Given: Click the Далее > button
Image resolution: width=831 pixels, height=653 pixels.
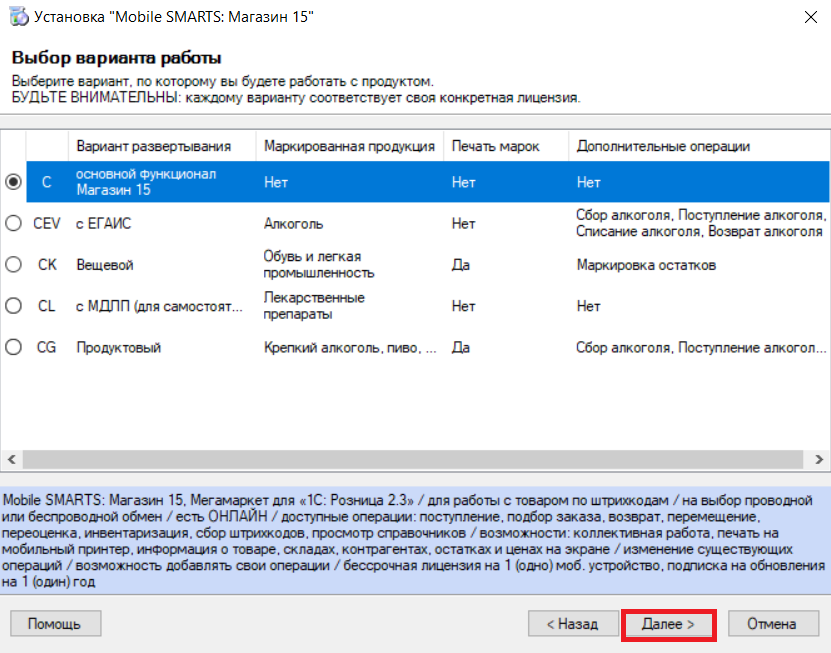Looking at the screenshot, I should (x=668, y=624).
